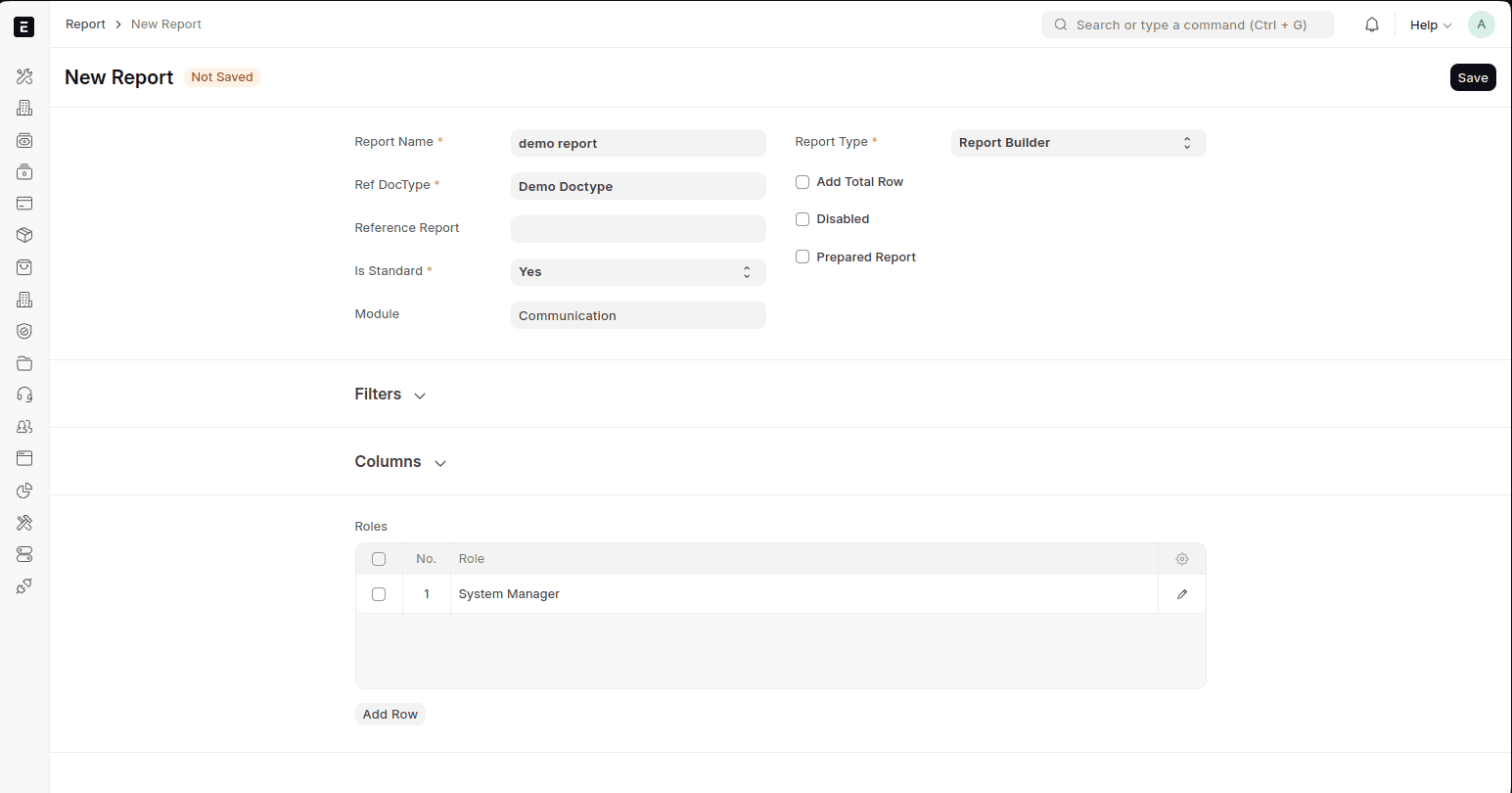Viewport: 1512px width, 793px height.
Task: Check the Prepared Report checkbox
Action: pos(802,257)
